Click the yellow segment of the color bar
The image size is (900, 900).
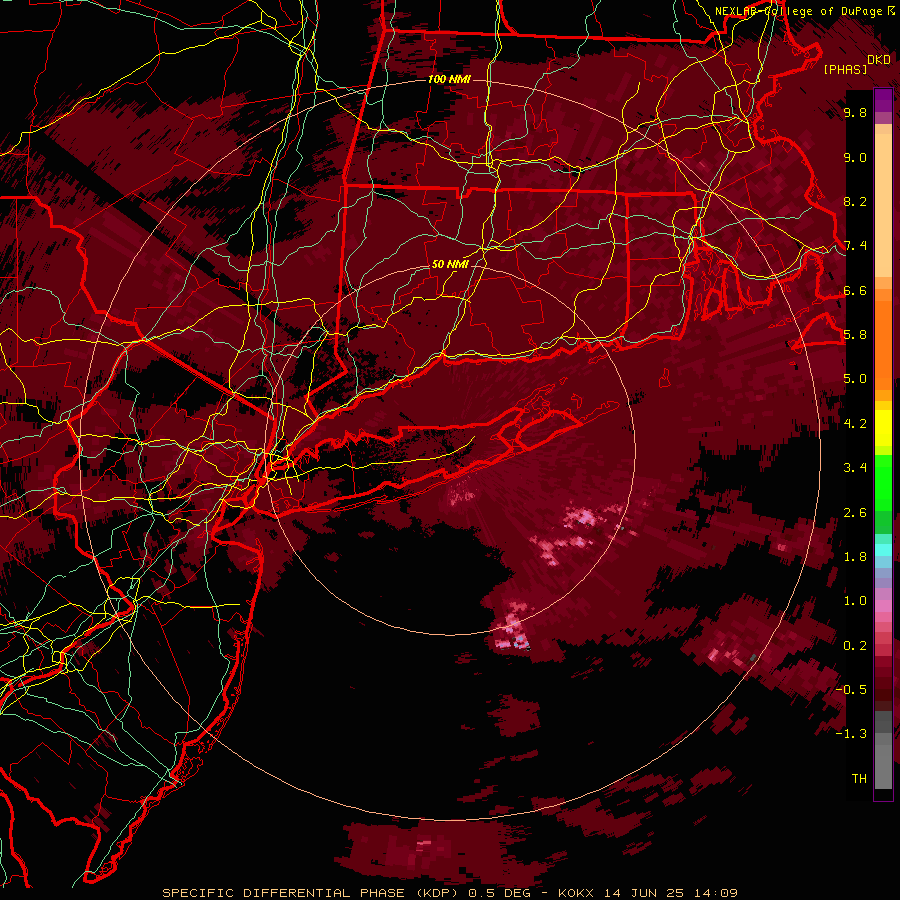pyautogui.click(x=883, y=428)
